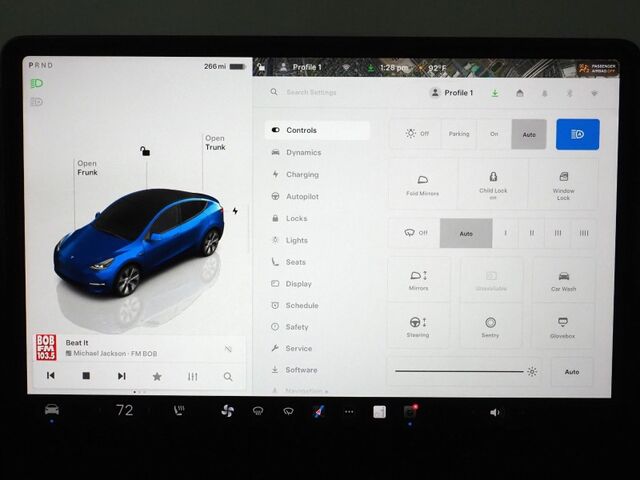Screen dimensions: 640x480
Task: Click the passenger airbag status indicator
Action: [x=597, y=68]
